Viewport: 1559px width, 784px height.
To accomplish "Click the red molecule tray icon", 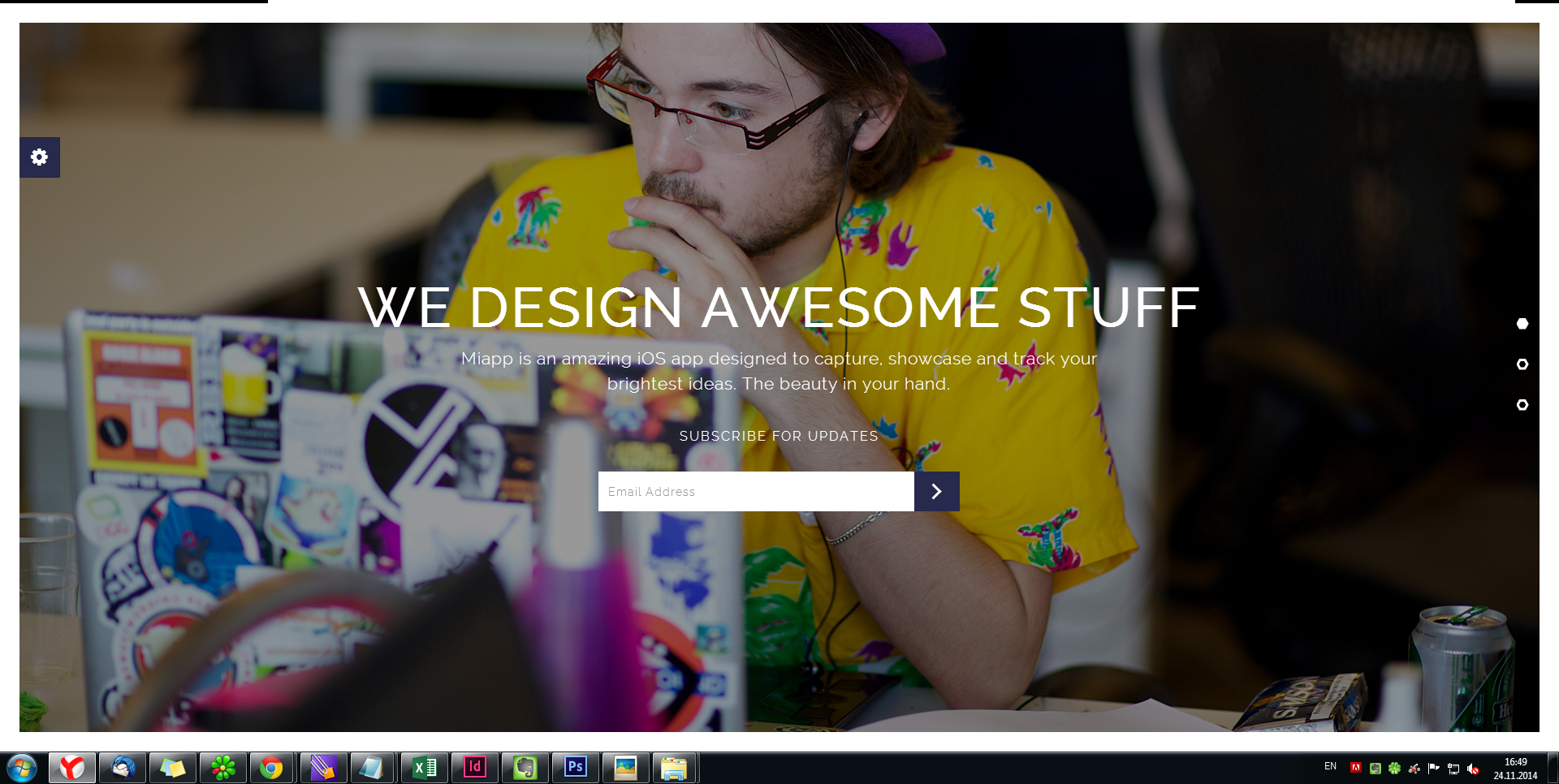I will [x=1414, y=768].
